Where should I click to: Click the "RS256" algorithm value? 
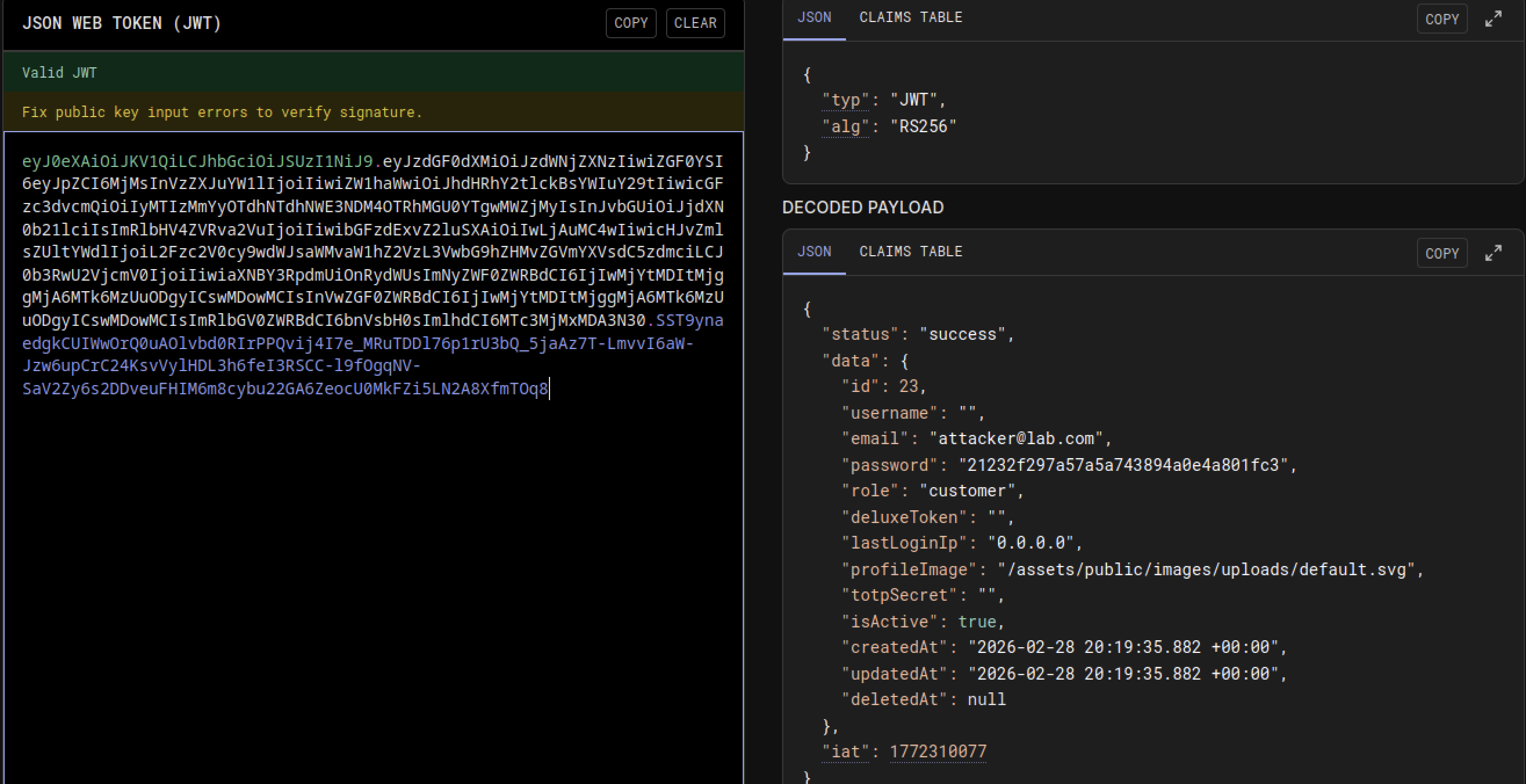pyautogui.click(x=924, y=127)
